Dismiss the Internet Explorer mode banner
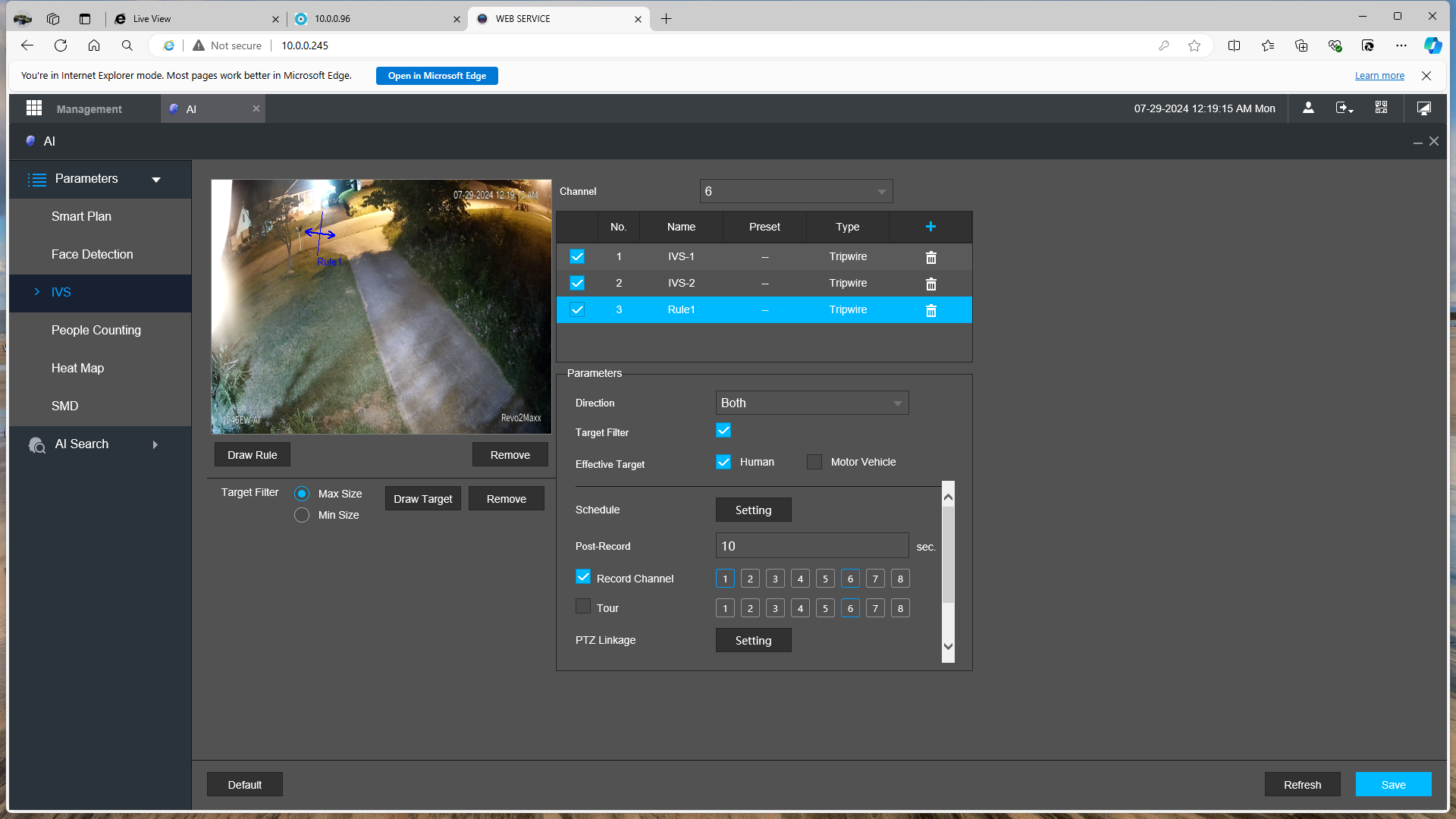 (x=1426, y=76)
